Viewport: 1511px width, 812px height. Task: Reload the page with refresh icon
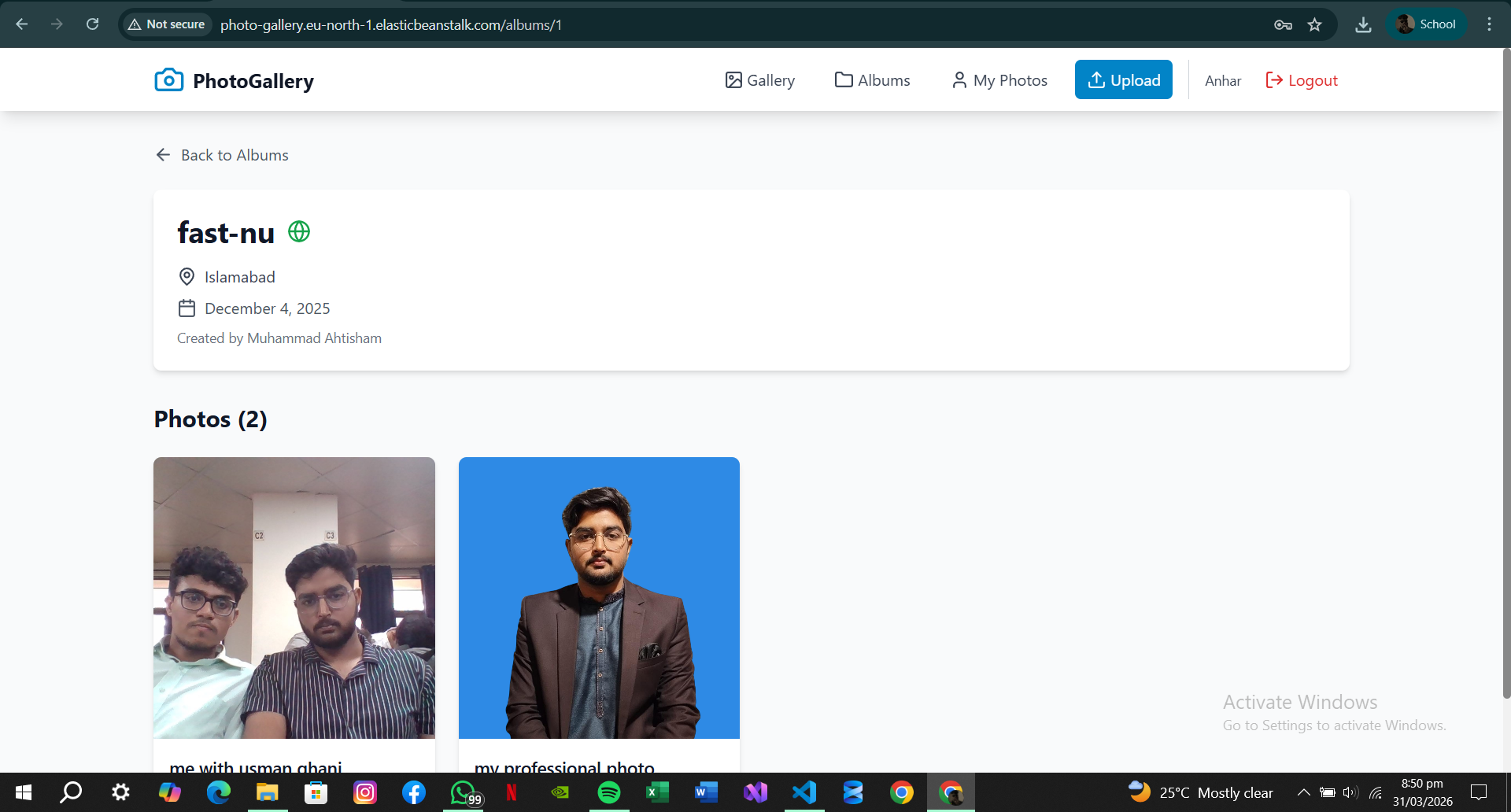click(x=92, y=24)
